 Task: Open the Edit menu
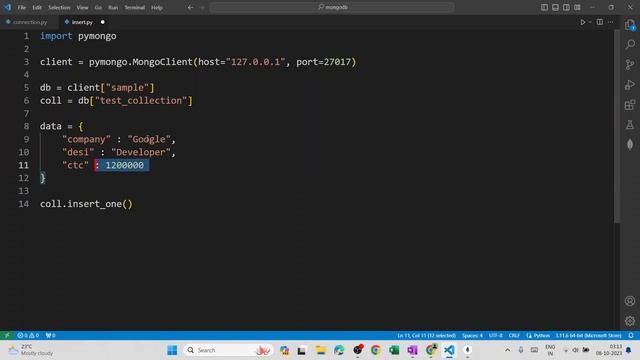(x=37, y=7)
